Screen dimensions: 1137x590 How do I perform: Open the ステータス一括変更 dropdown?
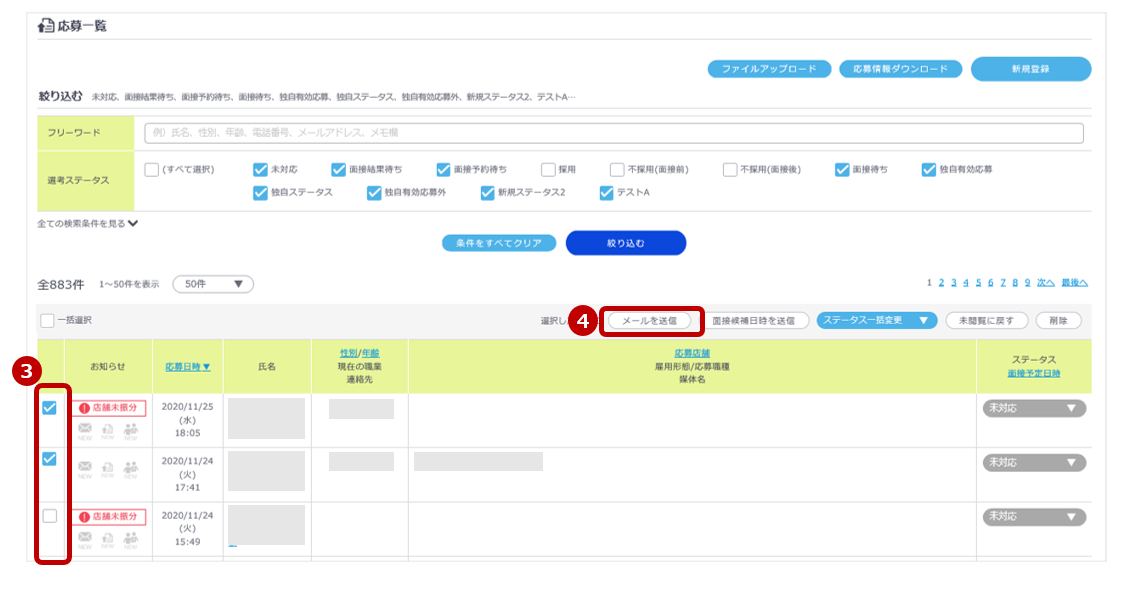(x=876, y=321)
